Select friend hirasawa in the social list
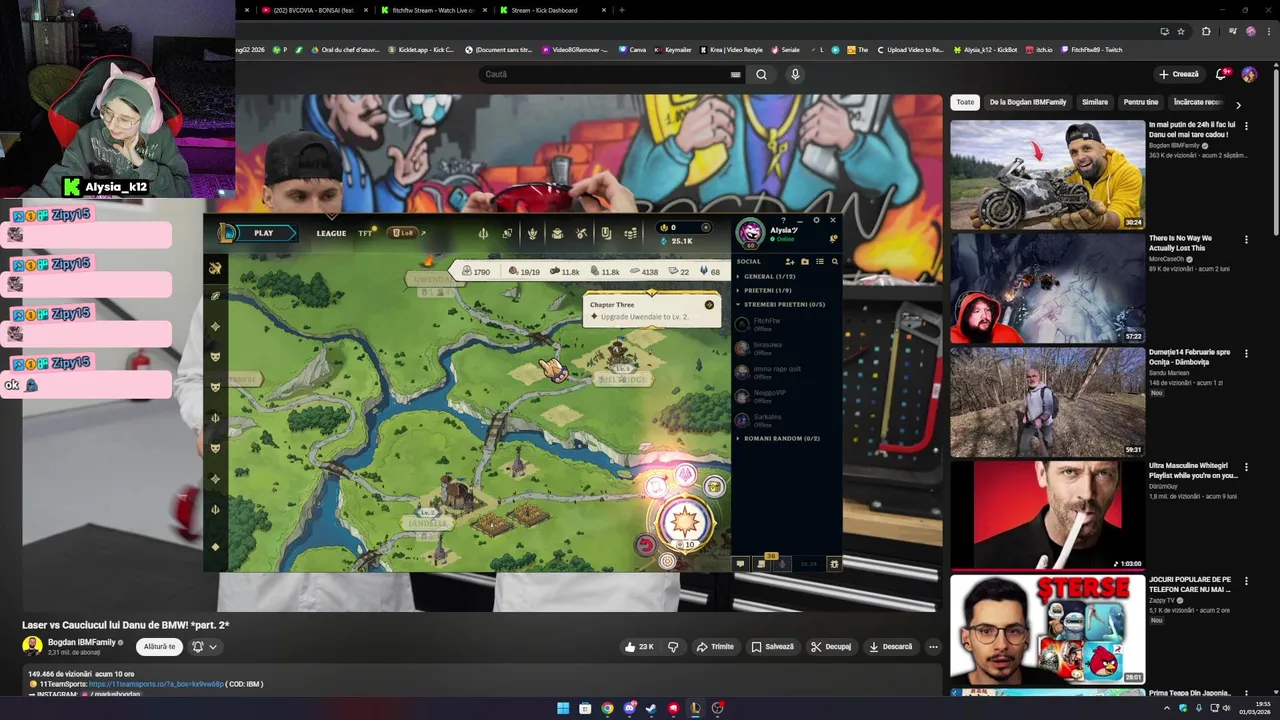This screenshot has width=1280, height=720. click(x=786, y=348)
